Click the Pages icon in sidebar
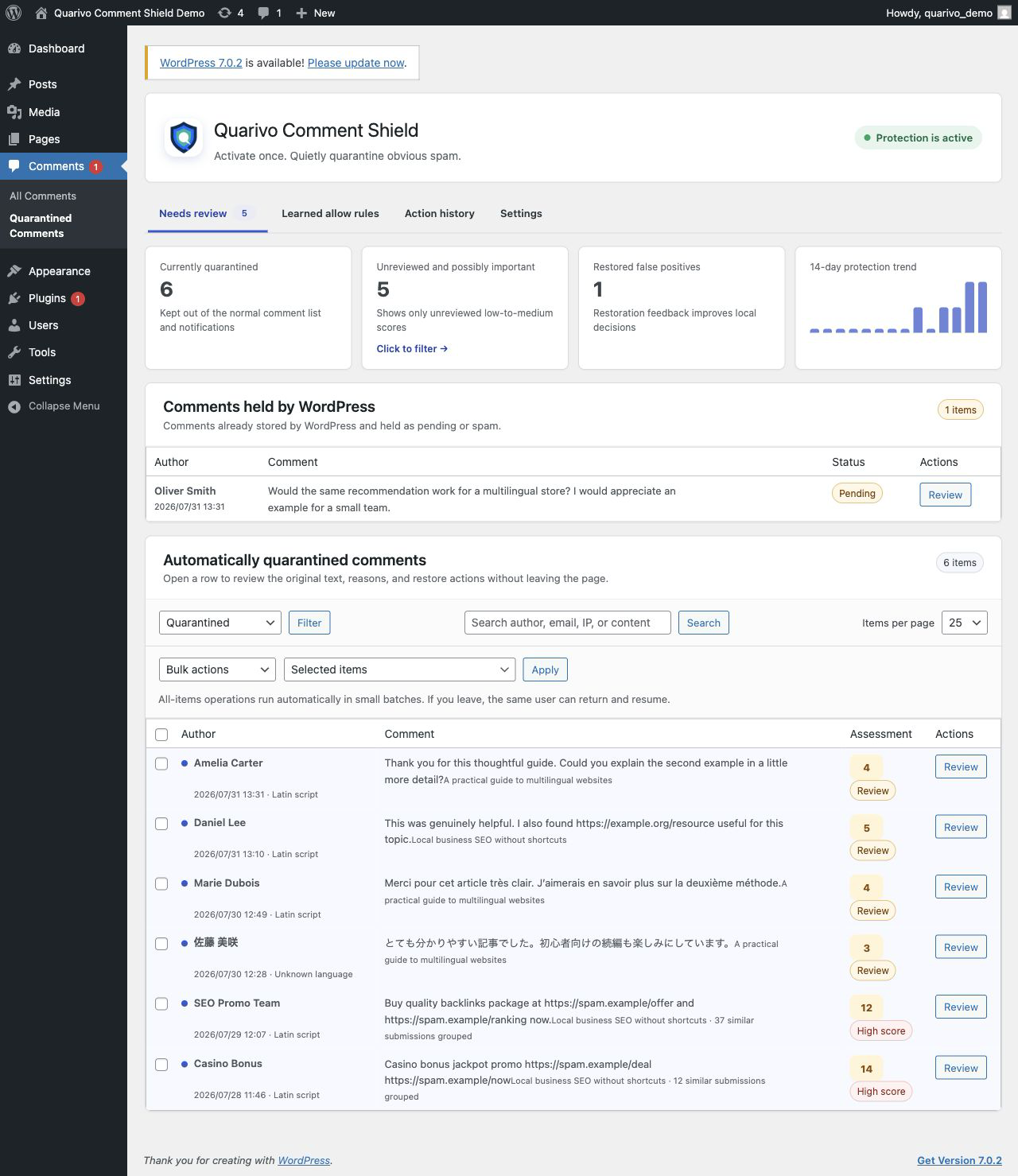Screen dimensions: 1018x1176 point(14,139)
